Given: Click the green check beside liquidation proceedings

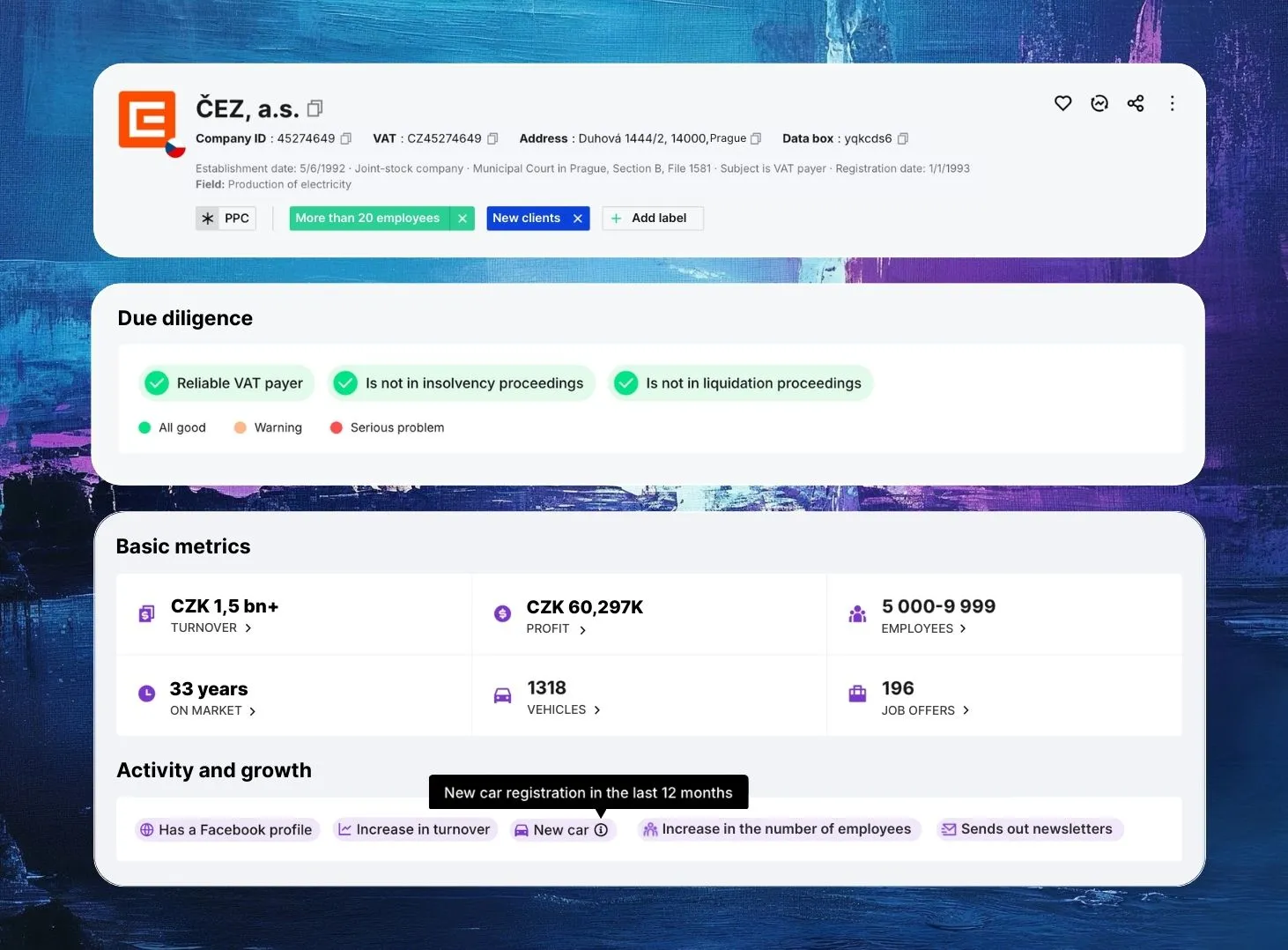Looking at the screenshot, I should click(625, 382).
